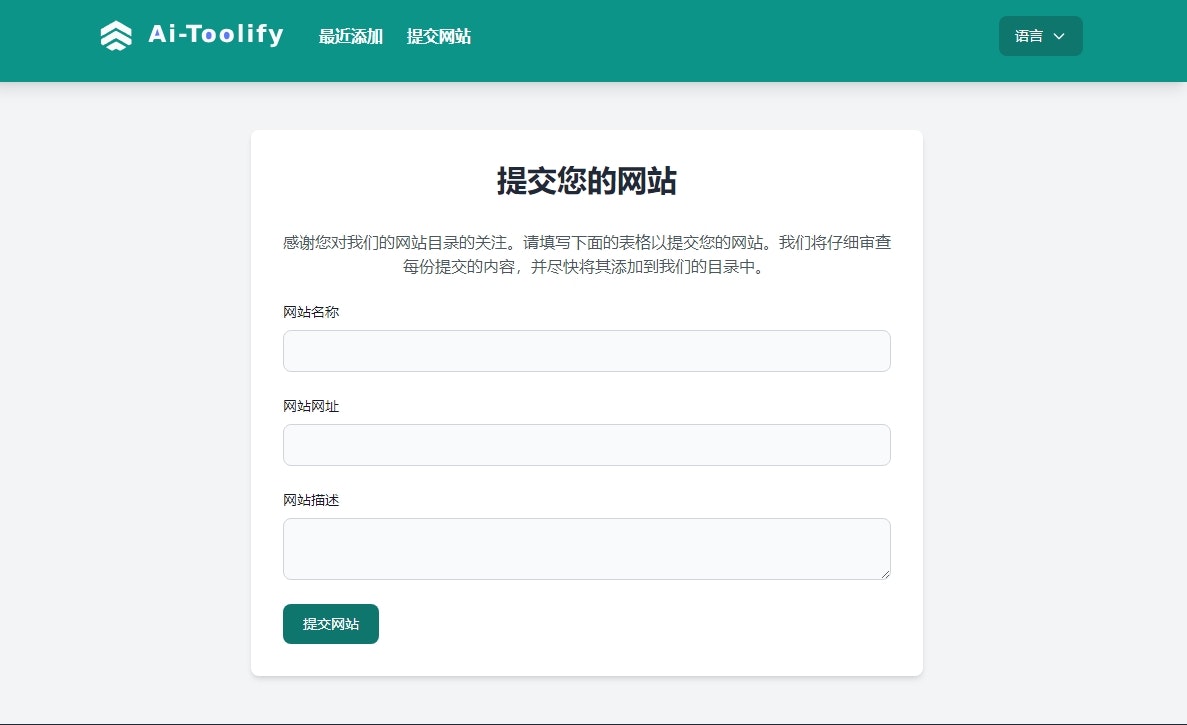Click the Ai-Toolify brand name link
Viewport: 1187px width, 725px height.
click(x=215, y=34)
